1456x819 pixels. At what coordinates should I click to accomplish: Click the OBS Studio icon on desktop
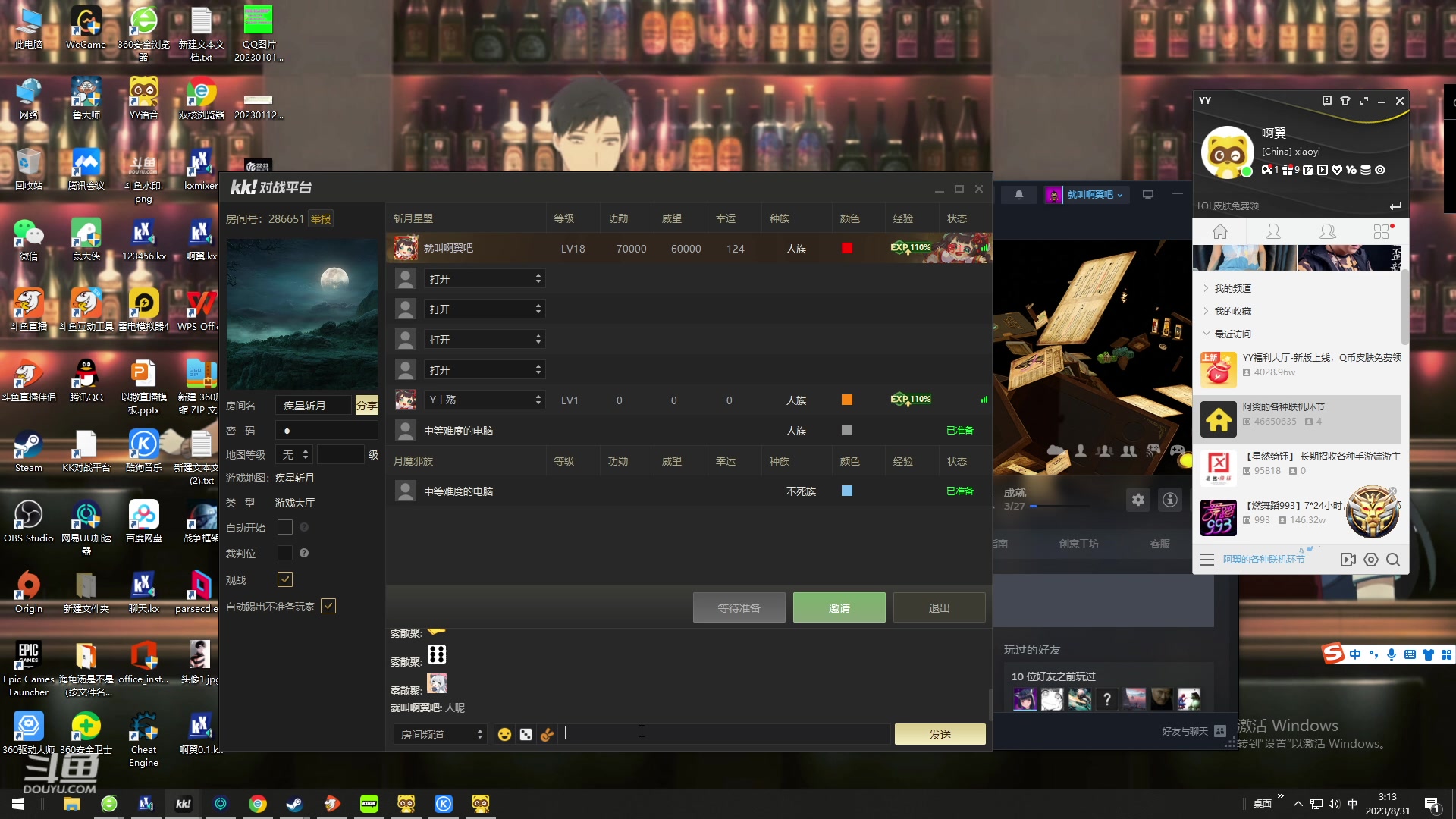coord(27,516)
